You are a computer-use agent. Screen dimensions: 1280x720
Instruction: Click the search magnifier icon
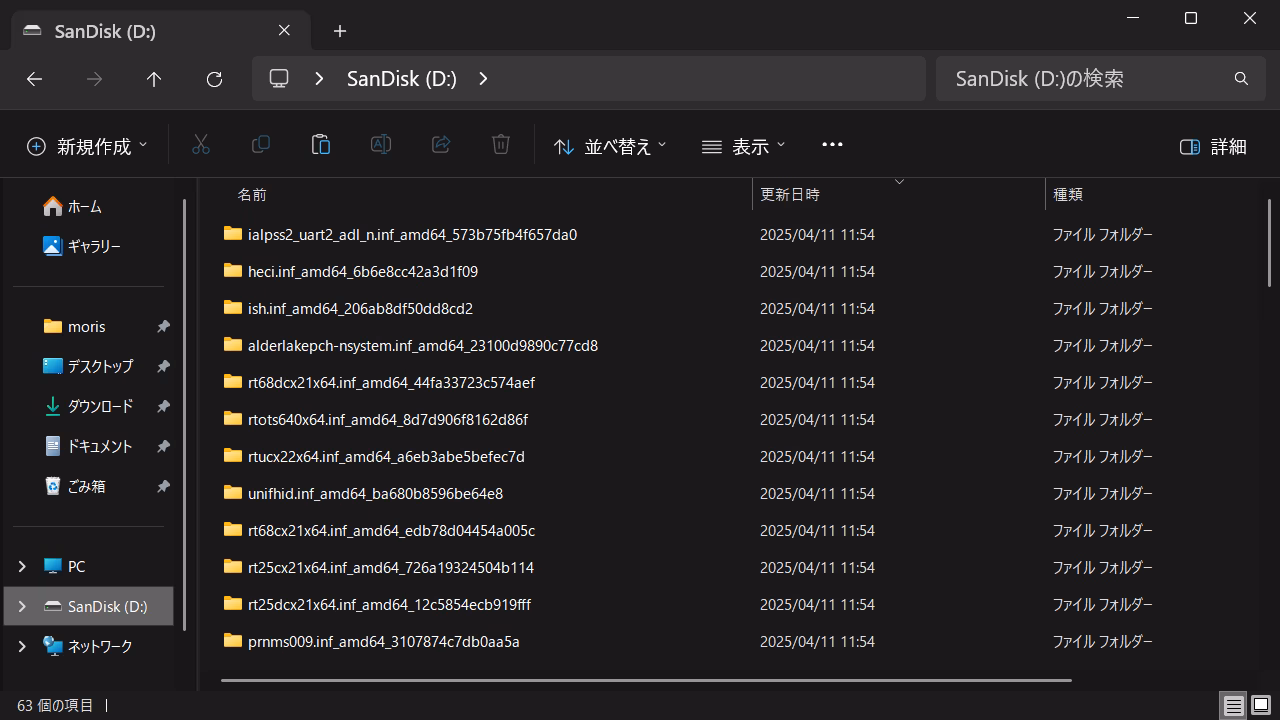(x=1241, y=79)
